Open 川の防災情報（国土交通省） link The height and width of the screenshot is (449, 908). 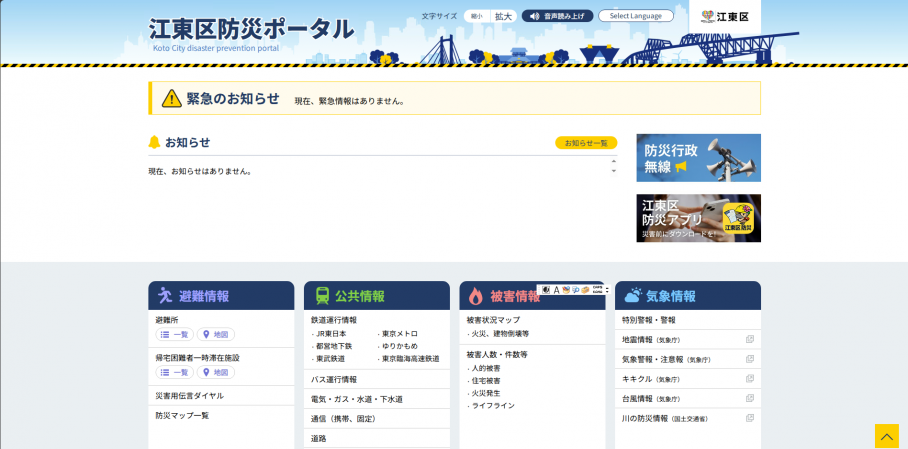coord(665,418)
